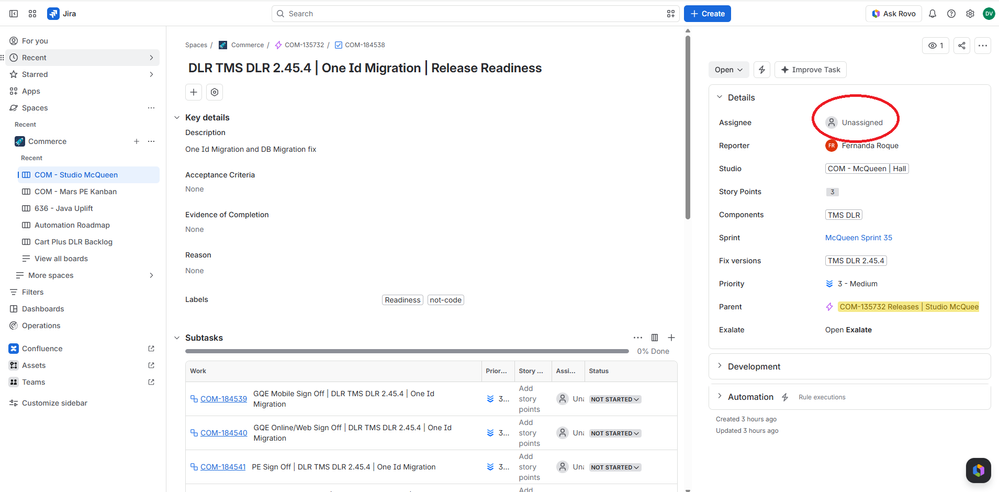
Task: Click the subtasks progress bar
Action: [x=406, y=351]
